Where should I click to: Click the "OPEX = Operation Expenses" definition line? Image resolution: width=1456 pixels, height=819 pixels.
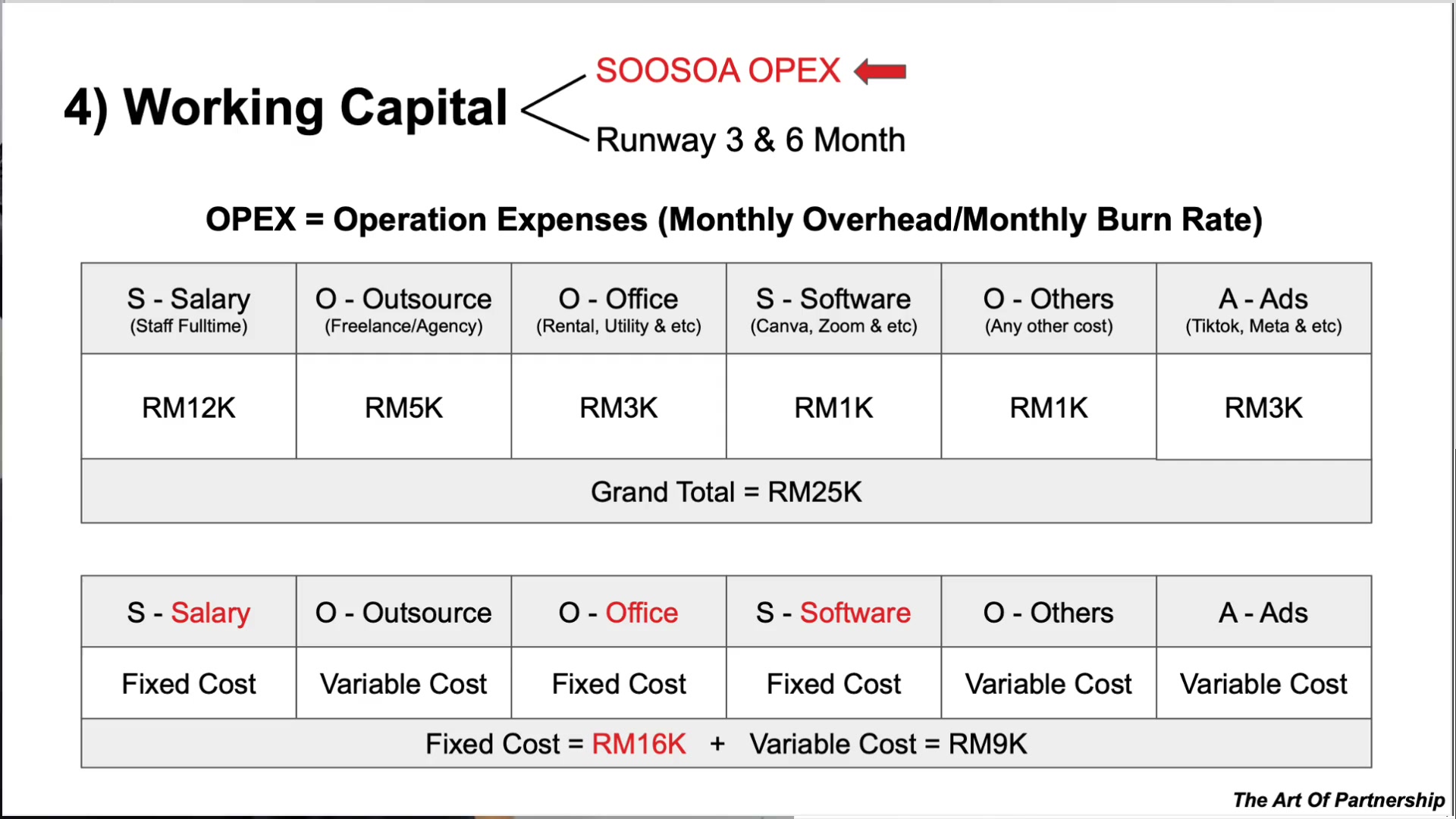pos(733,220)
